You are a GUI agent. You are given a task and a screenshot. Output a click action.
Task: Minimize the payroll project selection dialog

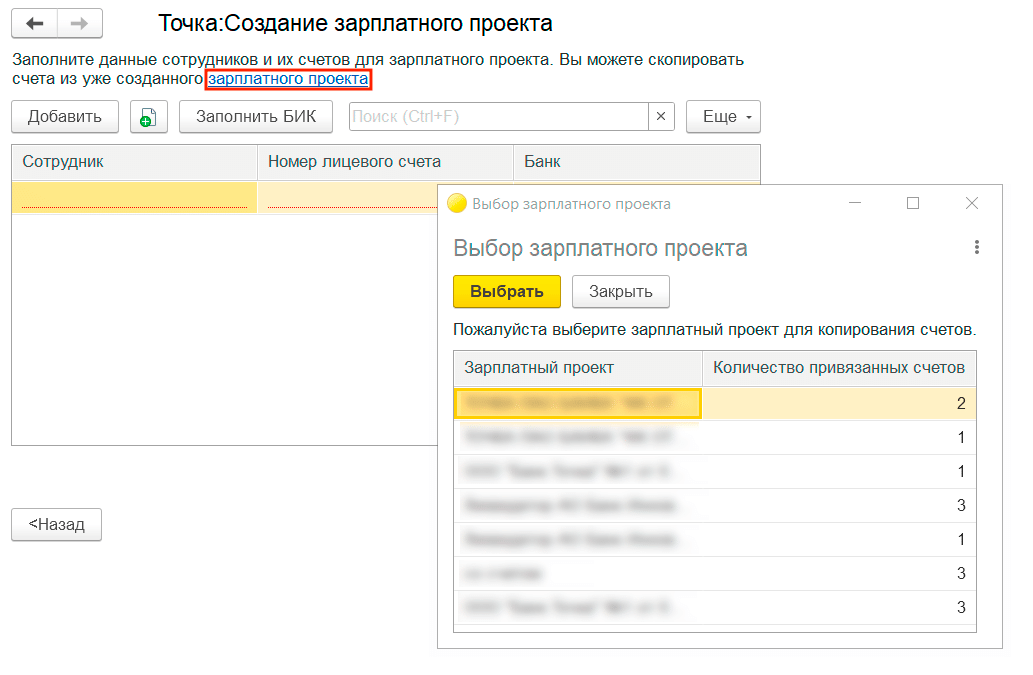pos(855,203)
